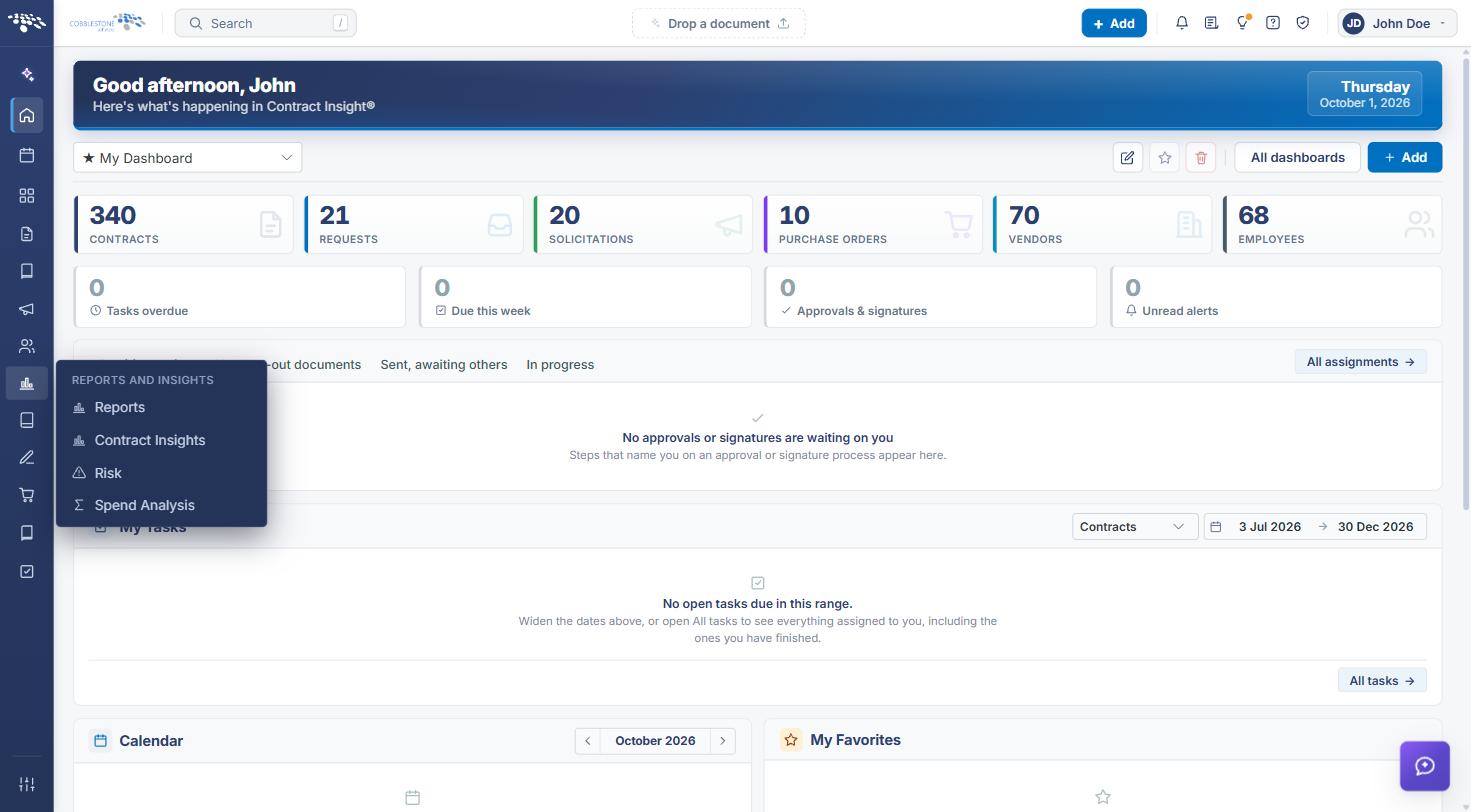Click the bar chart reports icon in the sidebar
The image size is (1471, 812).
27,383
